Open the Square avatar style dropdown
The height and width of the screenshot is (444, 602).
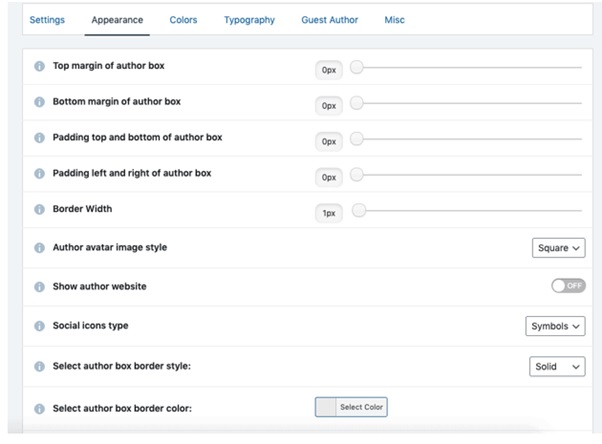(559, 248)
